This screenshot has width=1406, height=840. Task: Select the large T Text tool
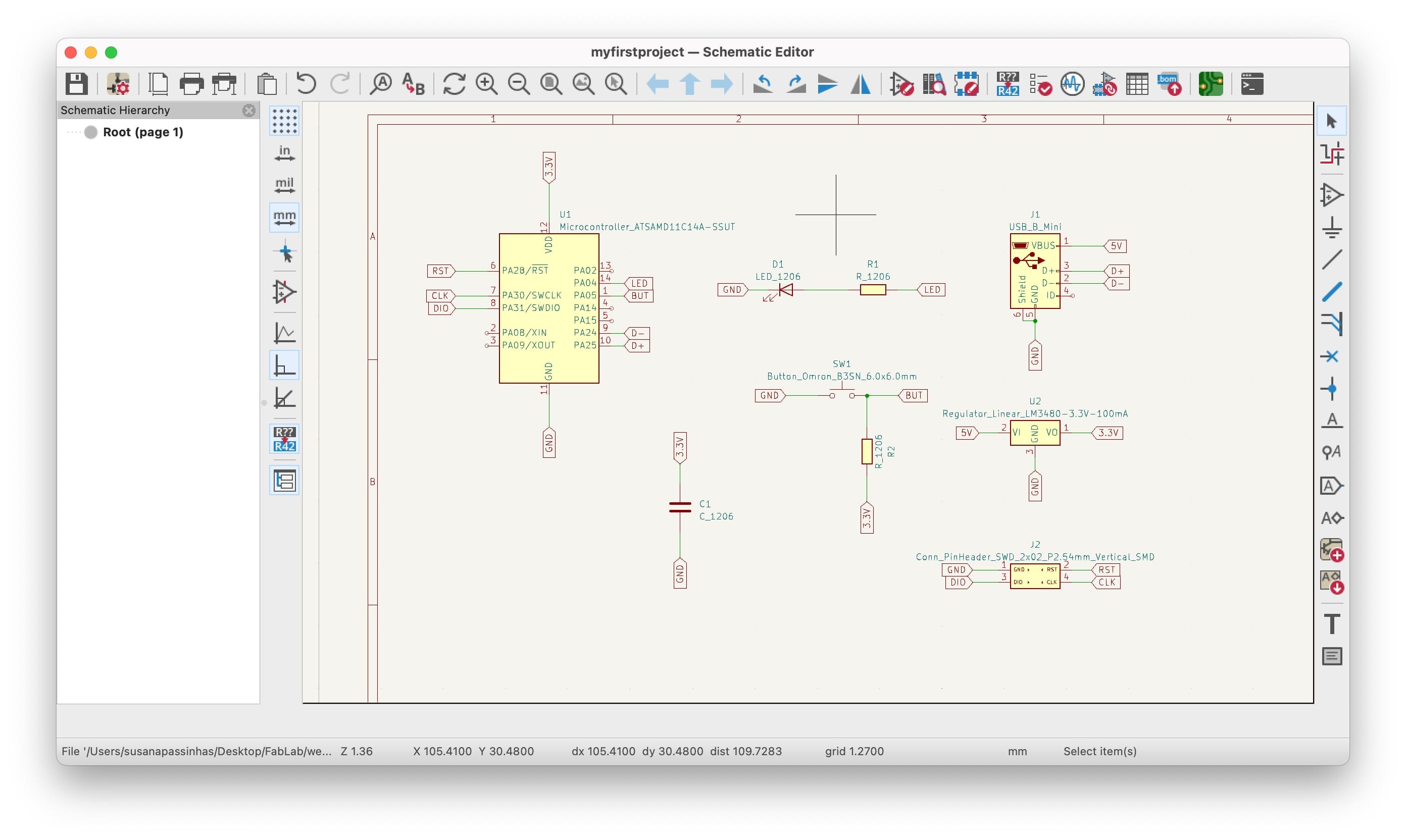(x=1332, y=624)
